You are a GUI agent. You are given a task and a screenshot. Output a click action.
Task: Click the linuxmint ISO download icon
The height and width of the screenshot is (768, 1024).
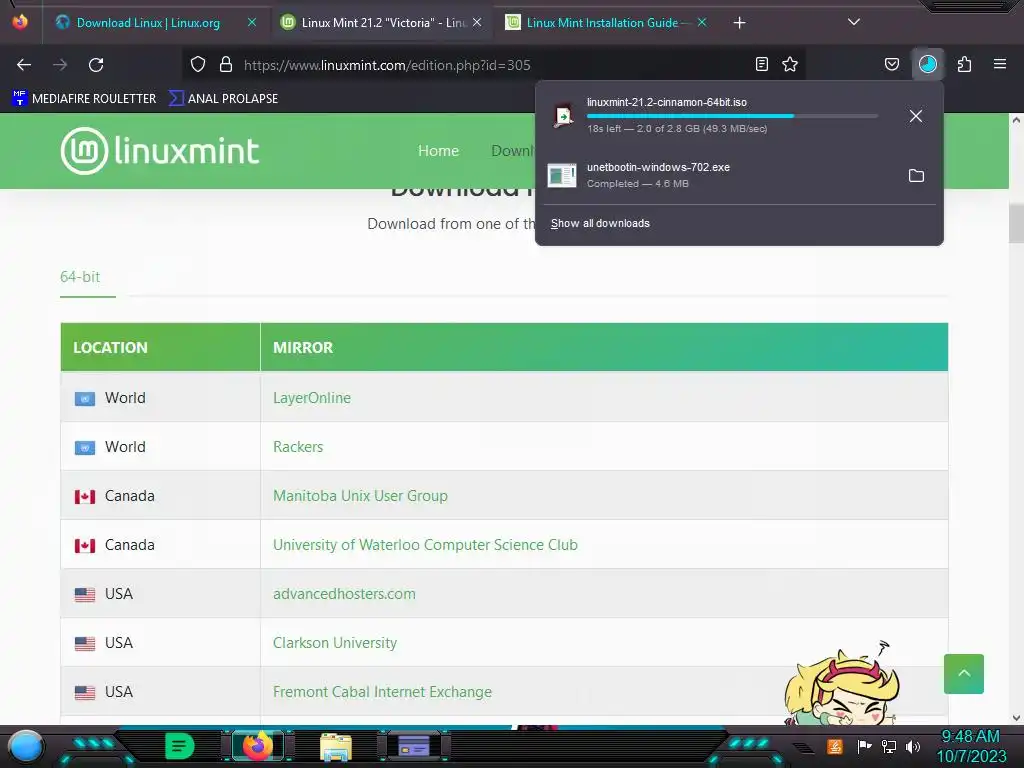click(x=563, y=116)
